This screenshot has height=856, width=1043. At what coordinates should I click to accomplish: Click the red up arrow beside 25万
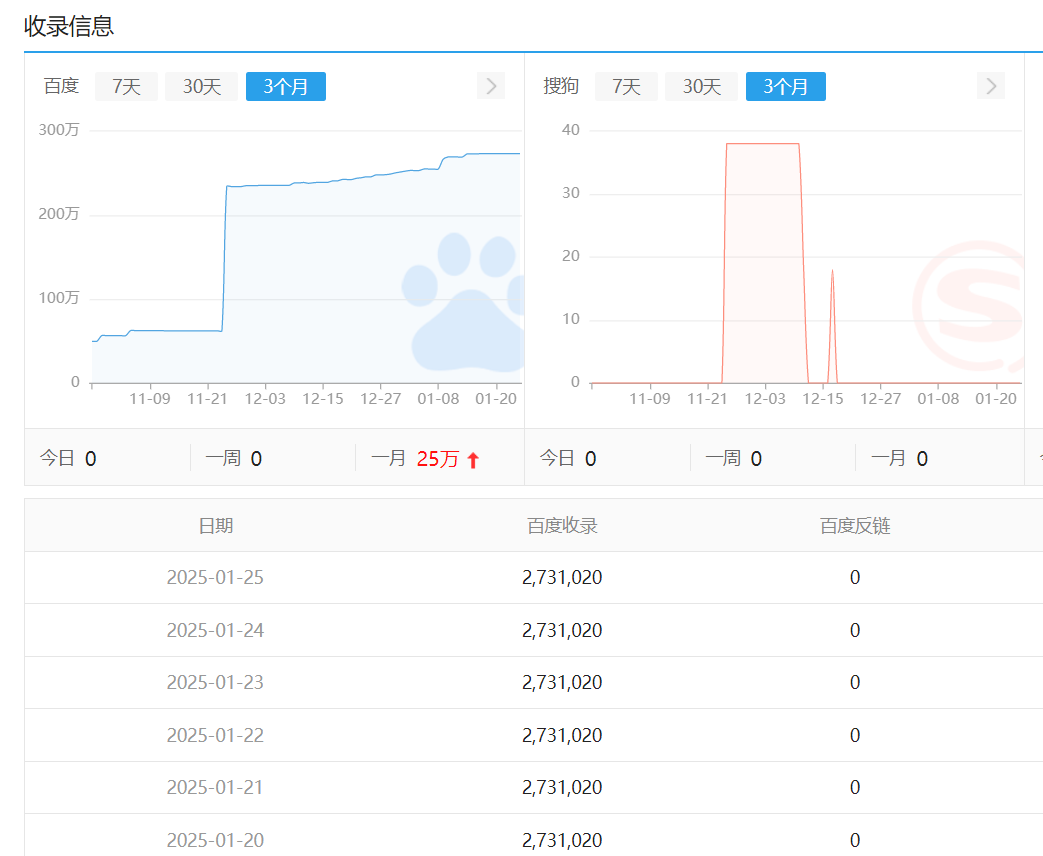[473, 460]
